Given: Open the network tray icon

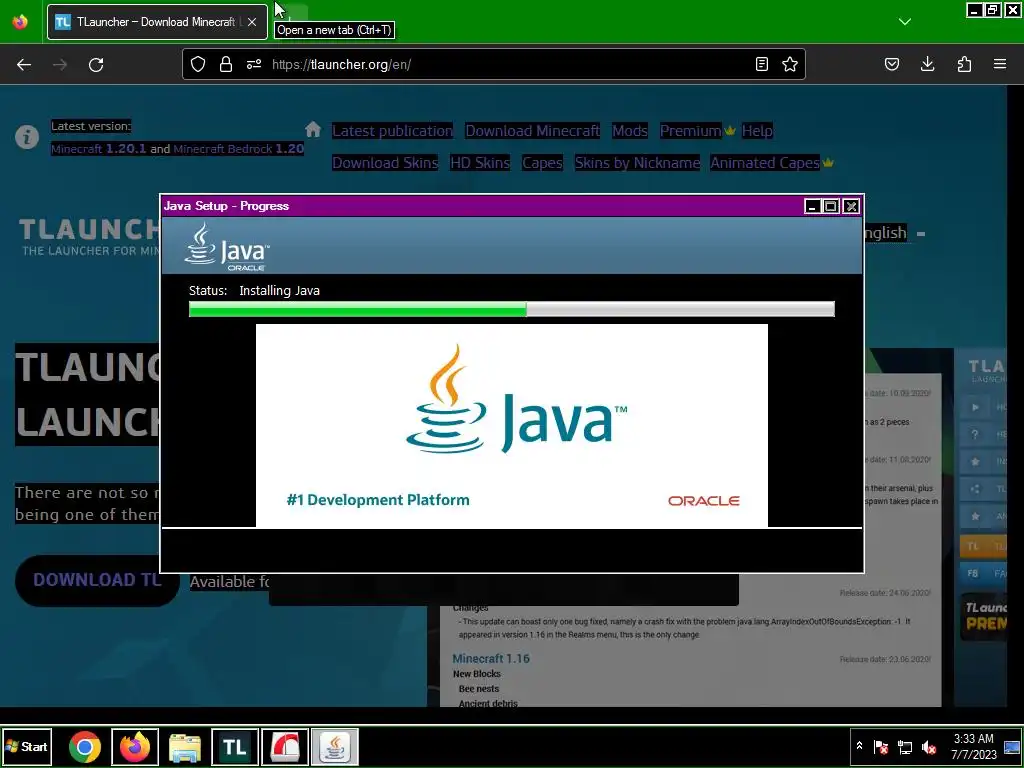Looking at the screenshot, I should (x=905, y=747).
